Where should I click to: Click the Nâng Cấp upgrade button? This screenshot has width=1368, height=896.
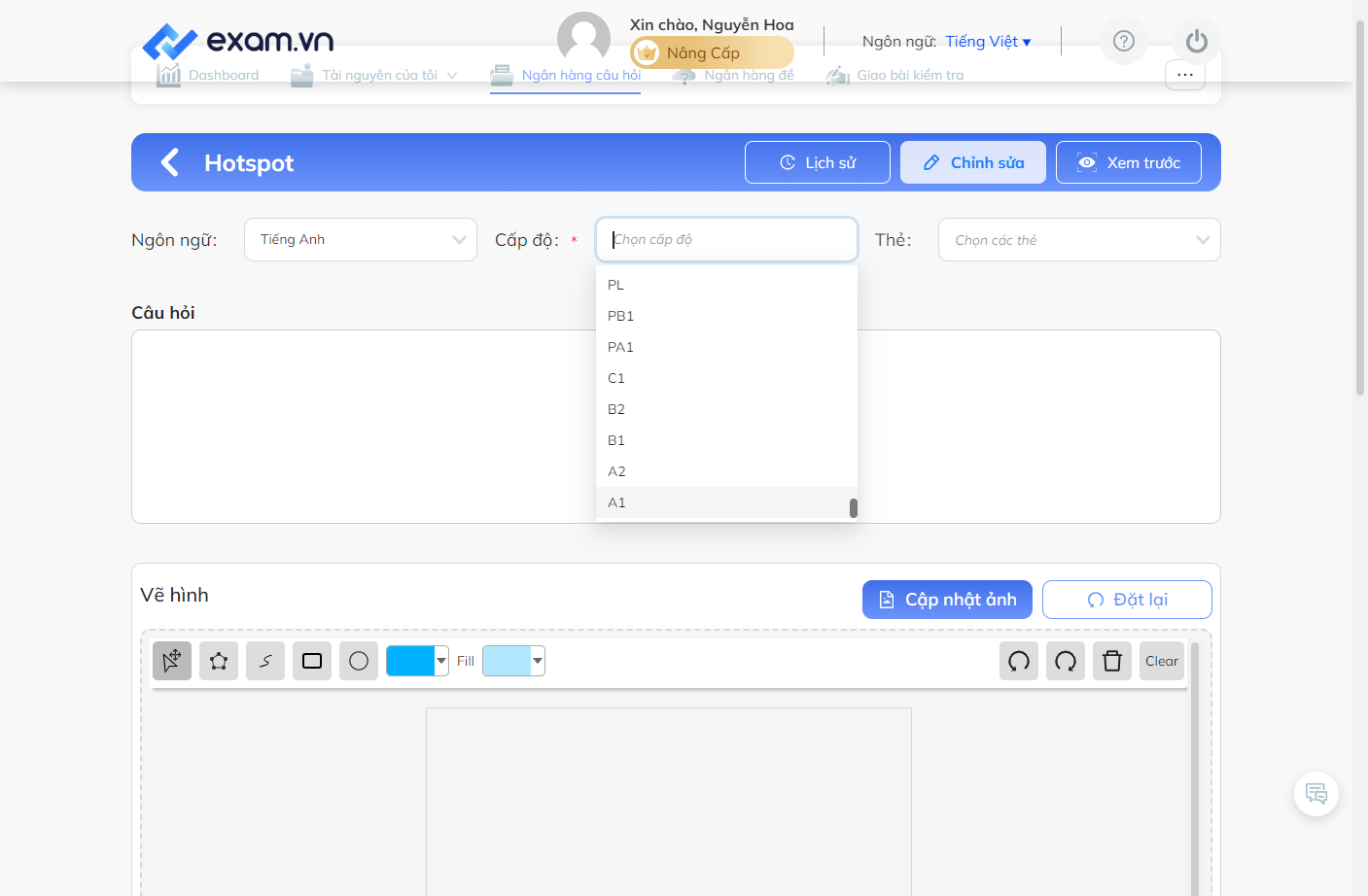(x=712, y=52)
